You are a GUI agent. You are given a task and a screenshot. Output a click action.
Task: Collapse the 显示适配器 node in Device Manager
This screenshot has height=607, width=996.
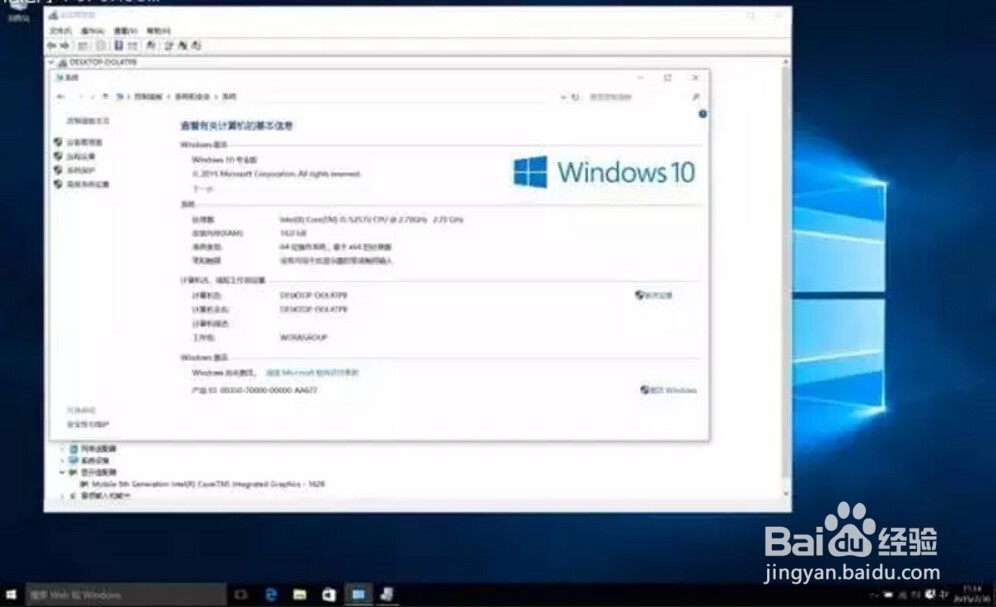point(63,472)
